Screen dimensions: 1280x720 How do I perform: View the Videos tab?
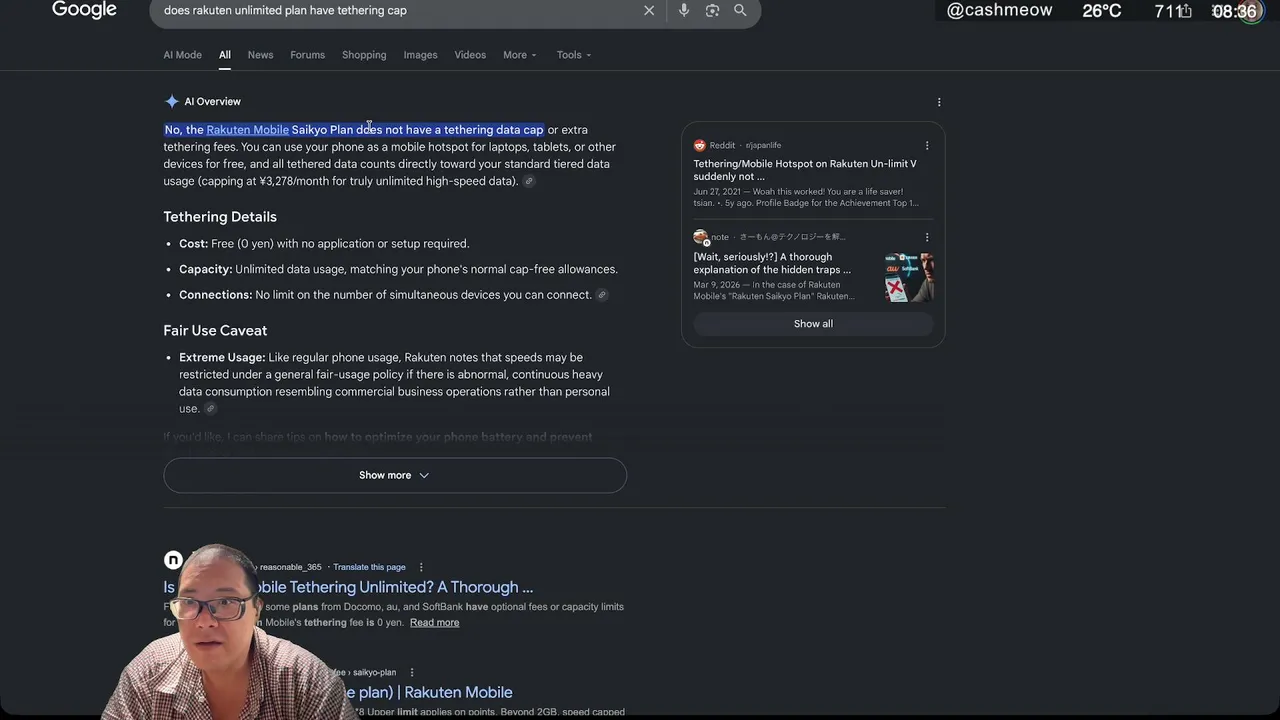[470, 55]
